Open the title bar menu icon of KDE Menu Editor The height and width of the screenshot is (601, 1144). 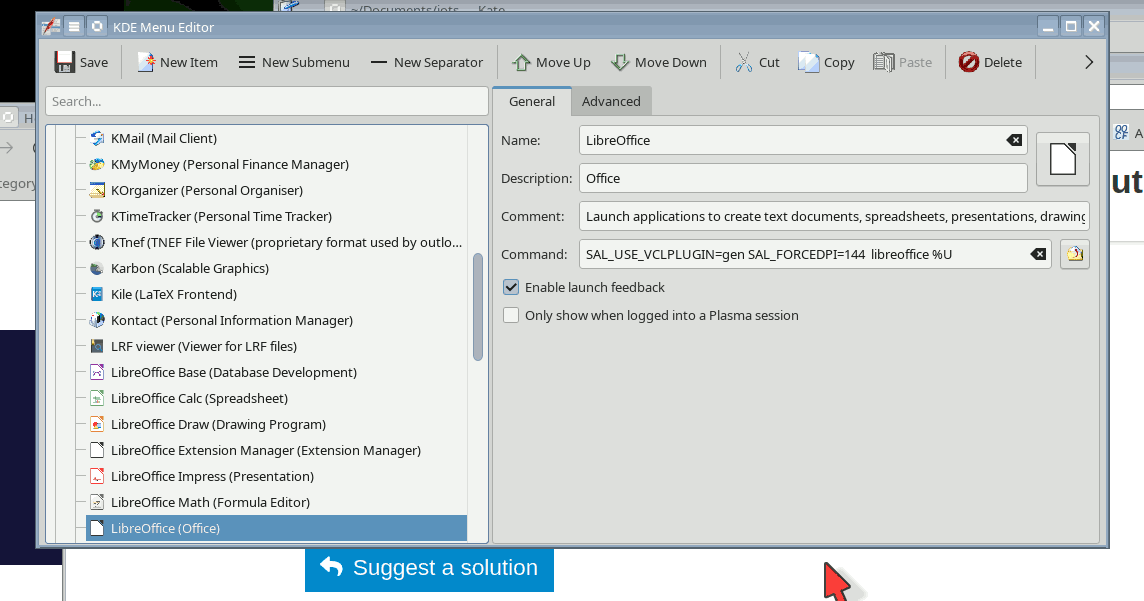(x=74, y=27)
